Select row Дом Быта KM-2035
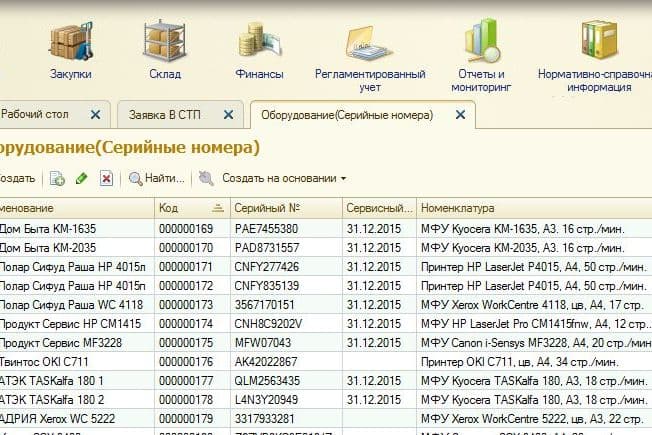This screenshot has width=652, height=435. [326, 248]
